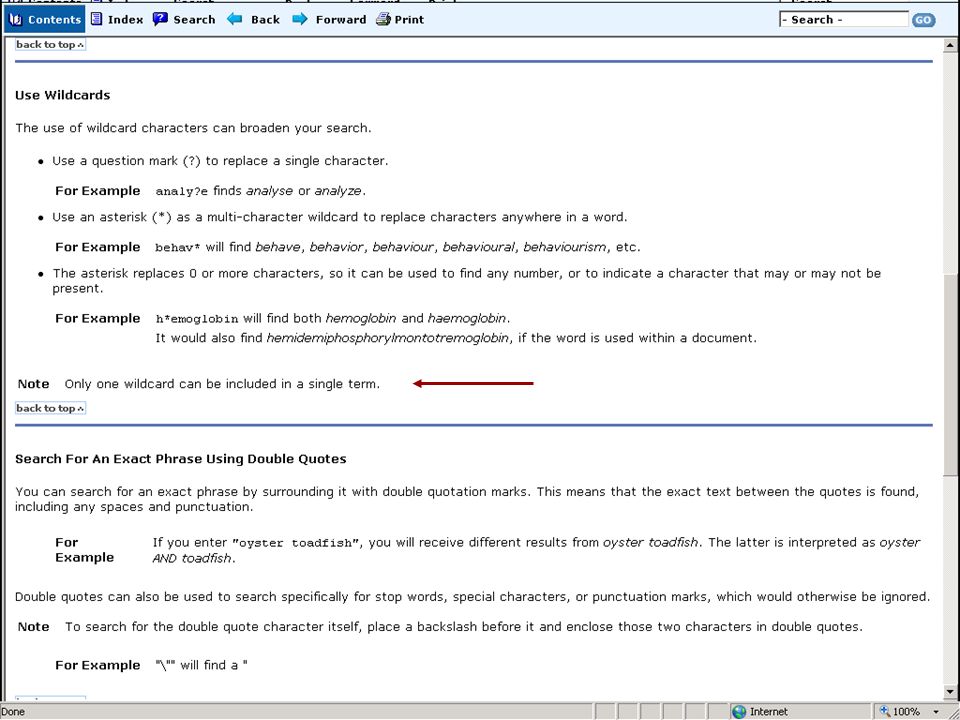
Task: Click the zoom magnifier icon in status bar
Action: click(x=884, y=711)
